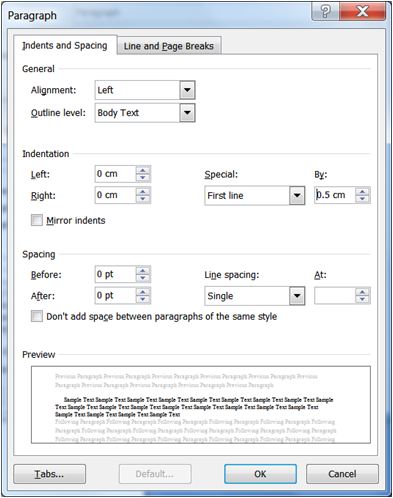The height and width of the screenshot is (498, 393).
Task: Decrease After spacing with the down arrow
Action: 143,299
